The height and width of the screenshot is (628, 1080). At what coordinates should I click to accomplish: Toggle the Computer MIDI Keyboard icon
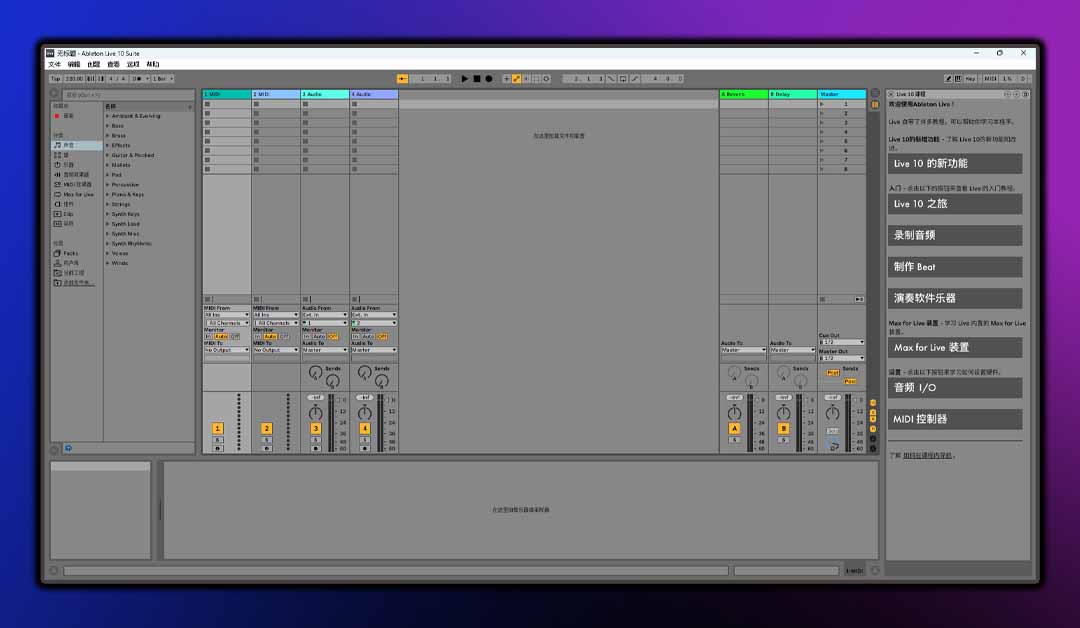[x=958, y=79]
